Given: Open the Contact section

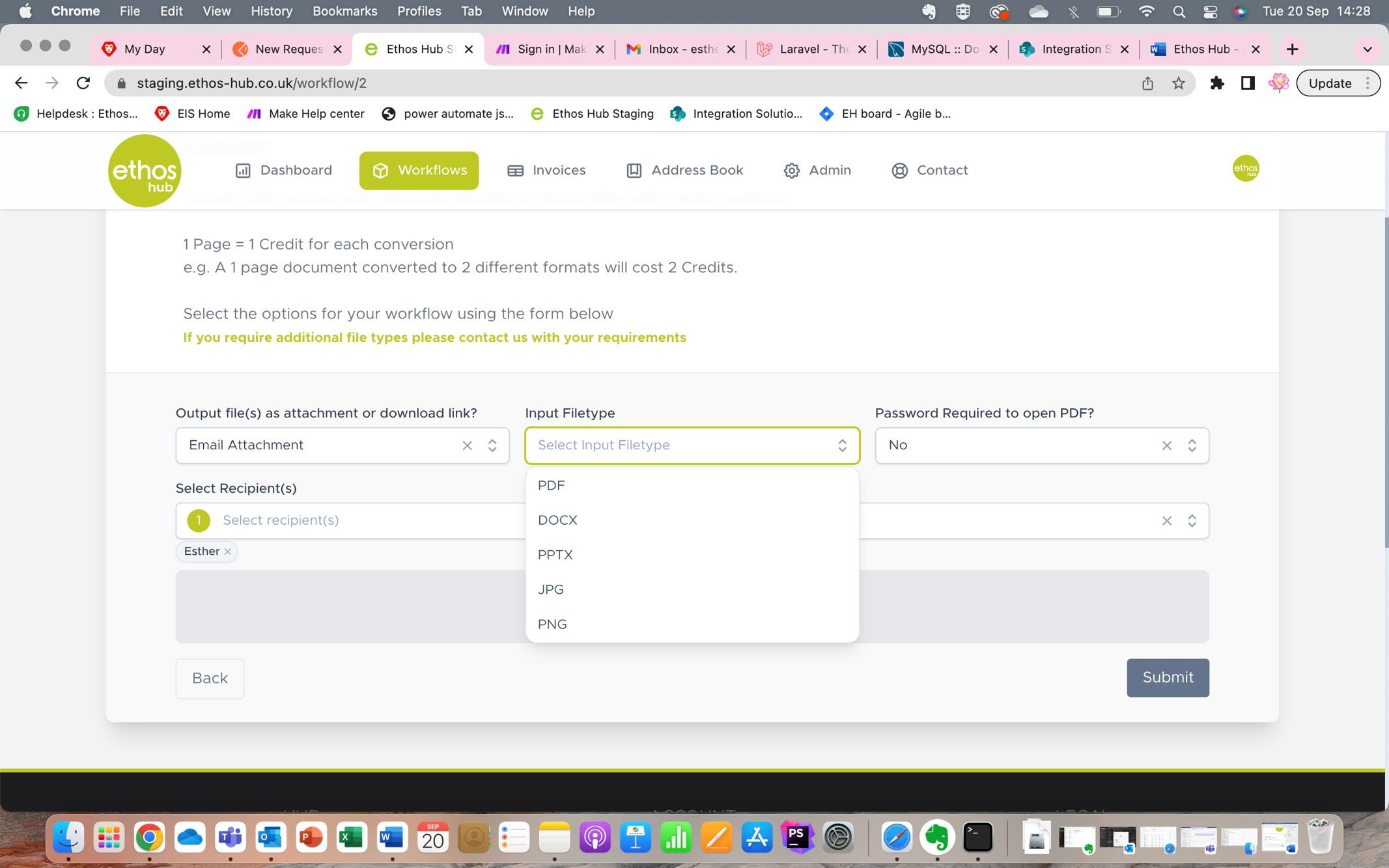Looking at the screenshot, I should pyautogui.click(x=929, y=170).
